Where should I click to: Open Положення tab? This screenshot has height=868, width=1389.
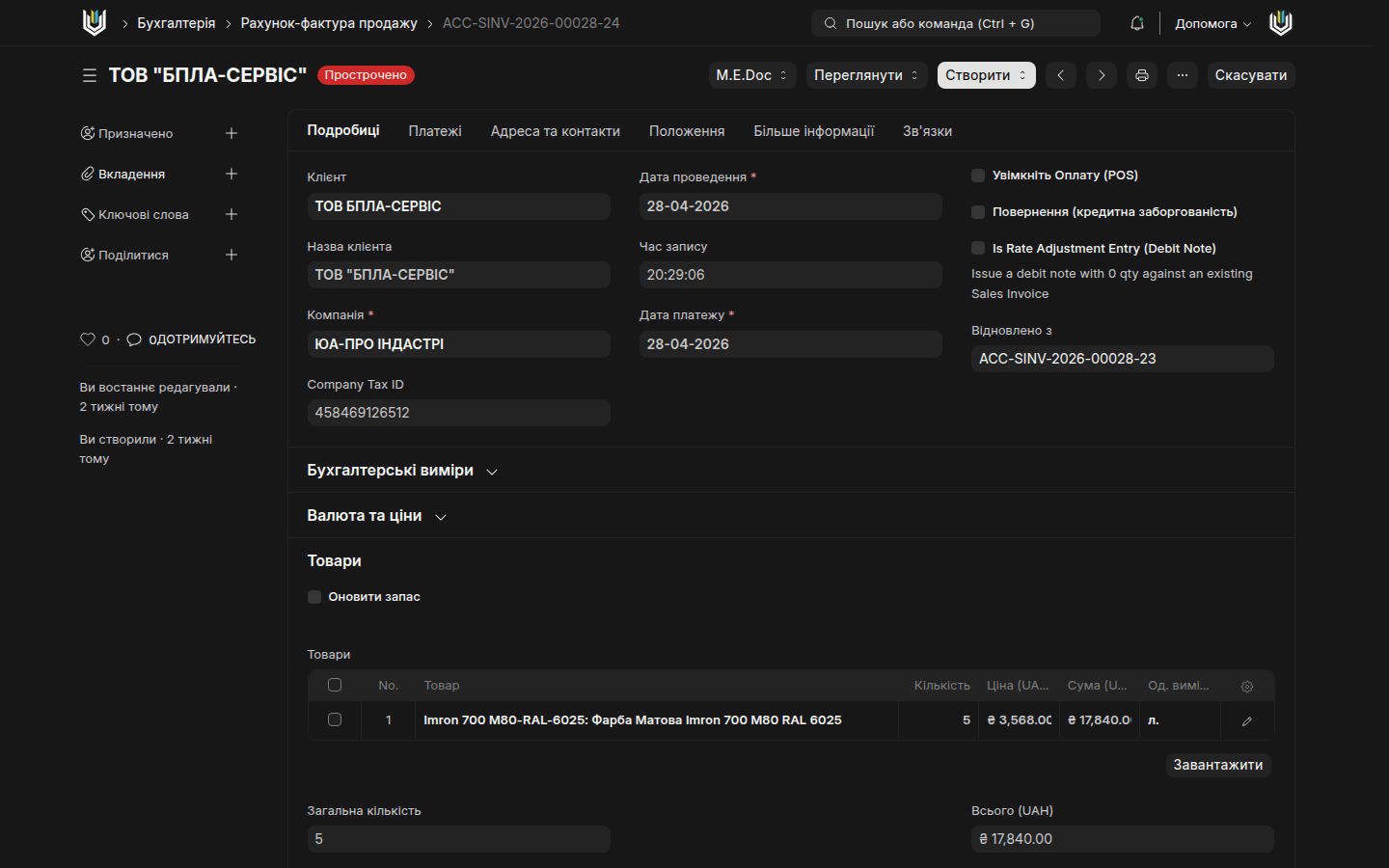687,131
